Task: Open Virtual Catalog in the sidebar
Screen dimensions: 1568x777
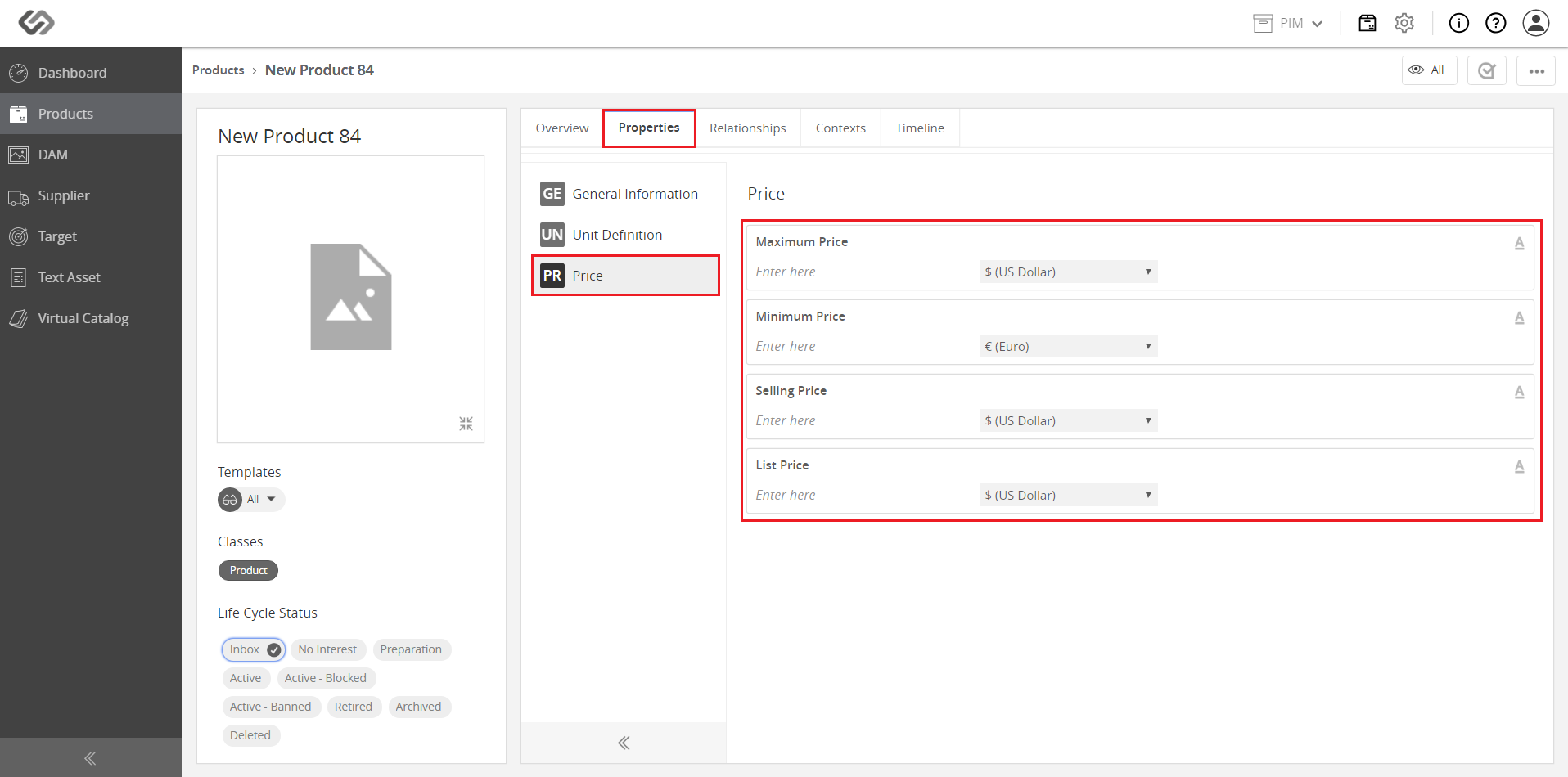Action: (91, 318)
